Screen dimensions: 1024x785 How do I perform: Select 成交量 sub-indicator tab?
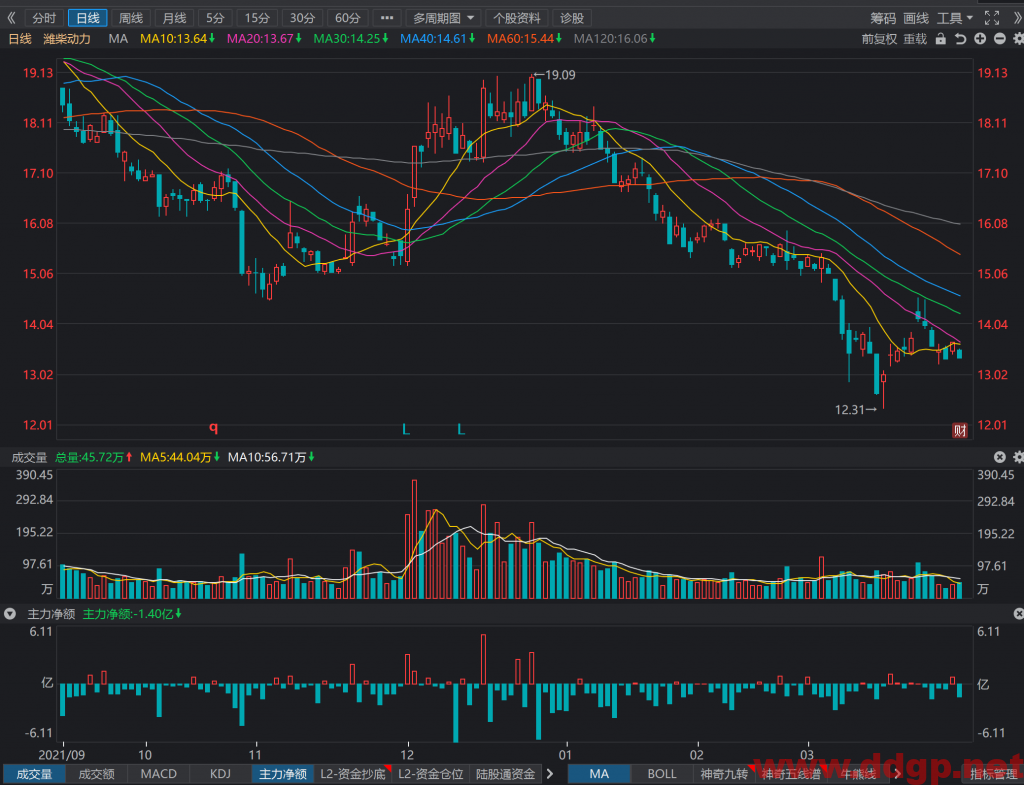[34, 774]
